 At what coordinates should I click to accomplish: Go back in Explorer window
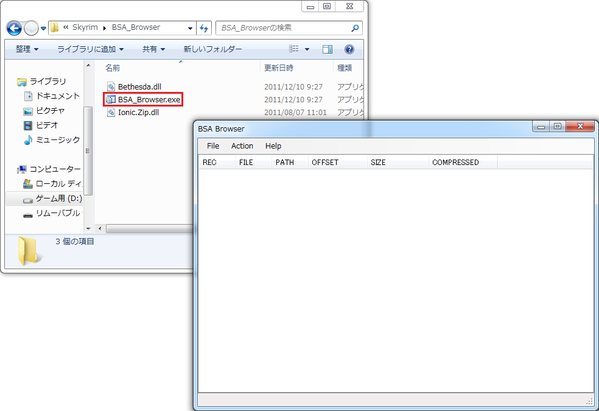pos(14,28)
